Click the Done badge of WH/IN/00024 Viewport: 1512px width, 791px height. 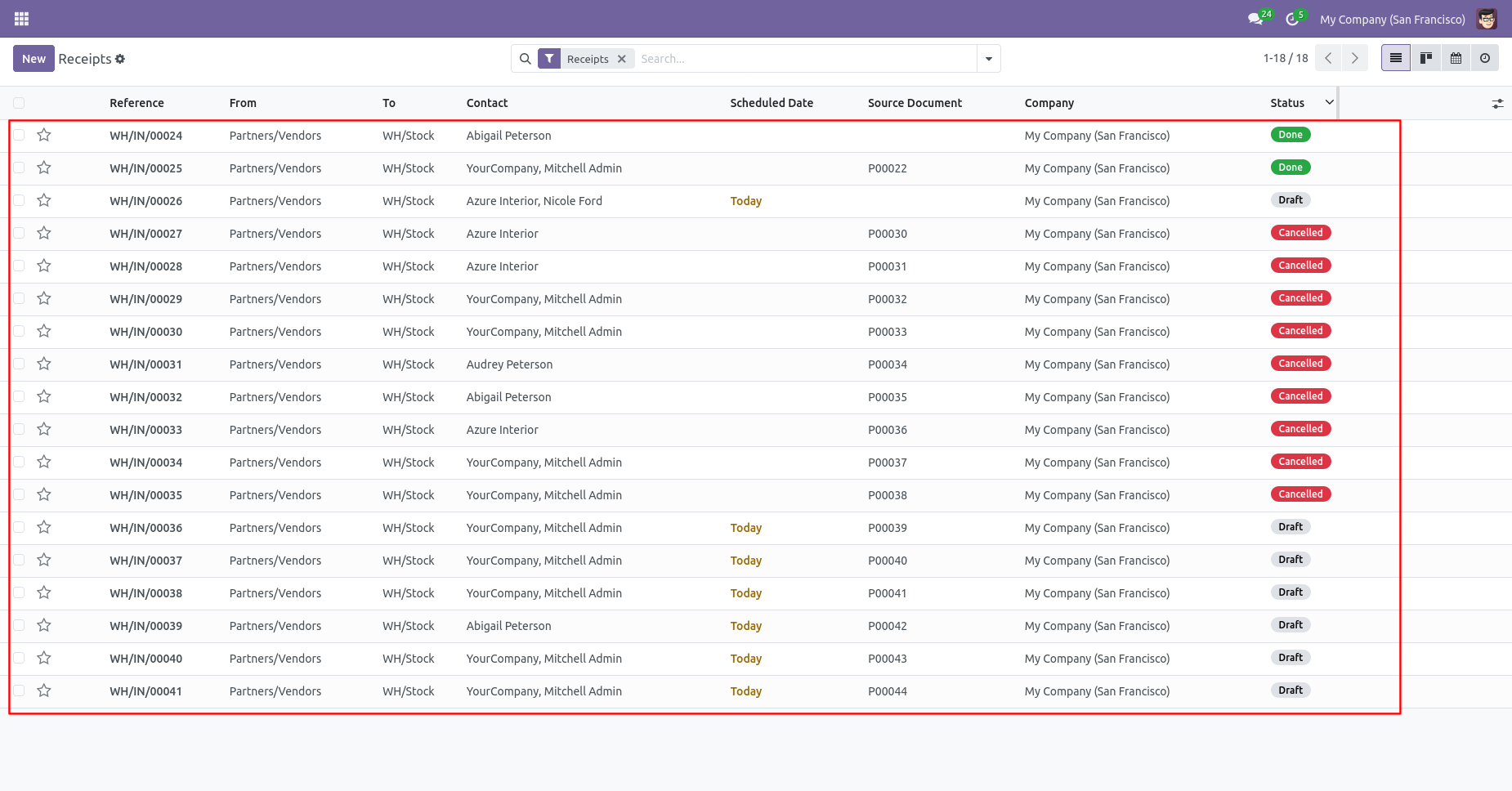(x=1291, y=135)
